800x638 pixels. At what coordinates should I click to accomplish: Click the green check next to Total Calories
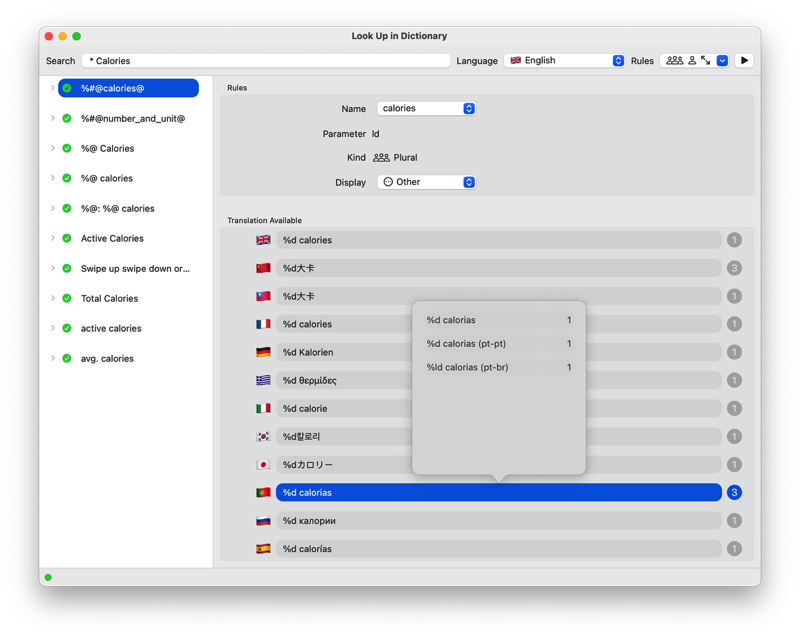point(67,299)
